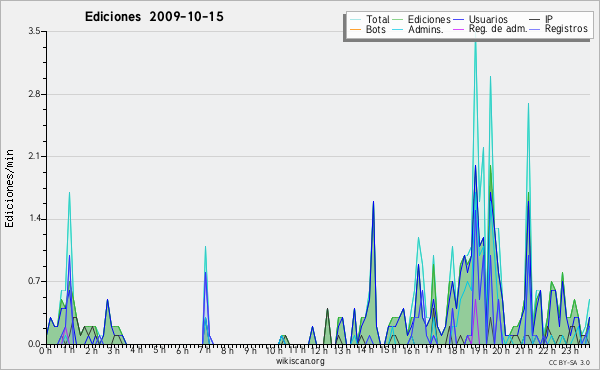Click the 19 h marker on time axis
Screen dimensions: 600x370
pos(476,351)
